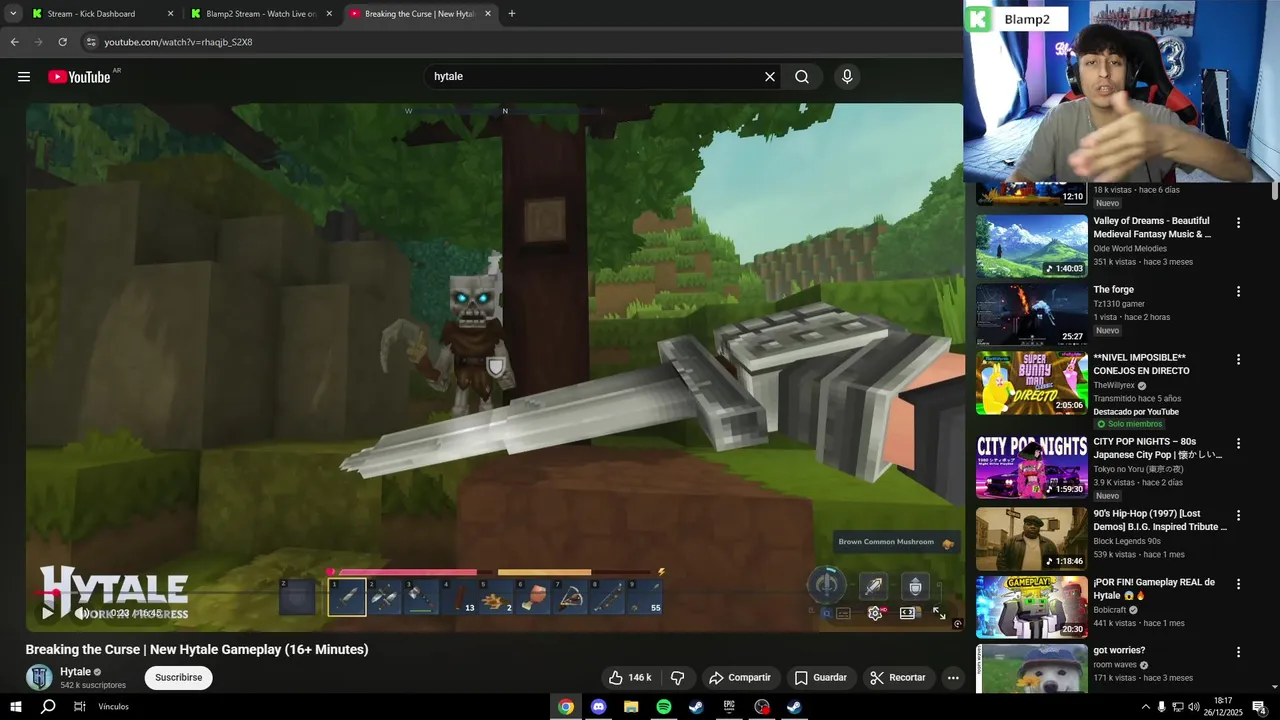Open Spotify from the taskbar
This screenshot has width=1280, height=720.
pyautogui.click(x=664, y=706)
